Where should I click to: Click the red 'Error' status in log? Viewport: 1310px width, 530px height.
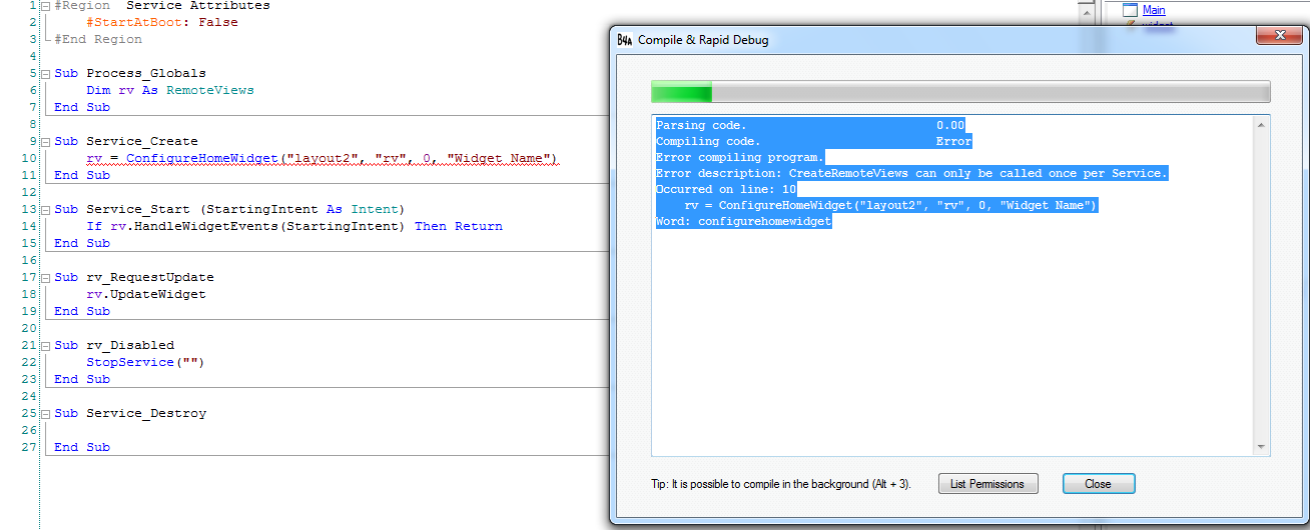(x=954, y=142)
